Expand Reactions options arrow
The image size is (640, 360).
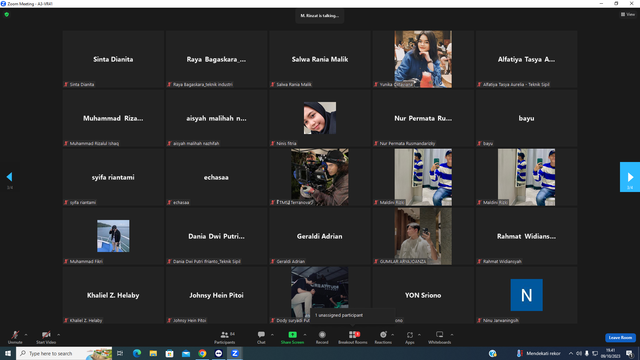pyautogui.click(x=393, y=335)
